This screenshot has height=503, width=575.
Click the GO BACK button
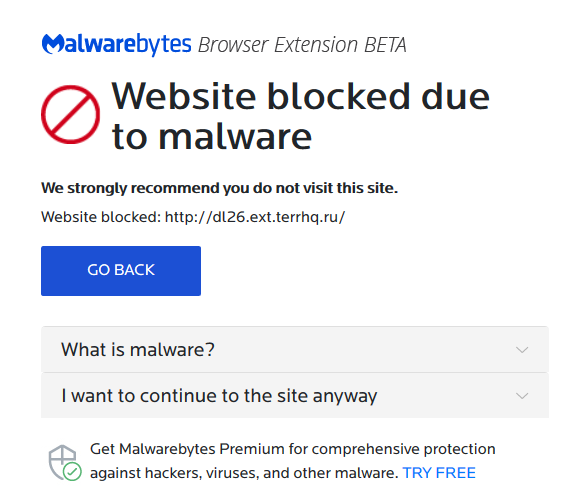pos(121,271)
